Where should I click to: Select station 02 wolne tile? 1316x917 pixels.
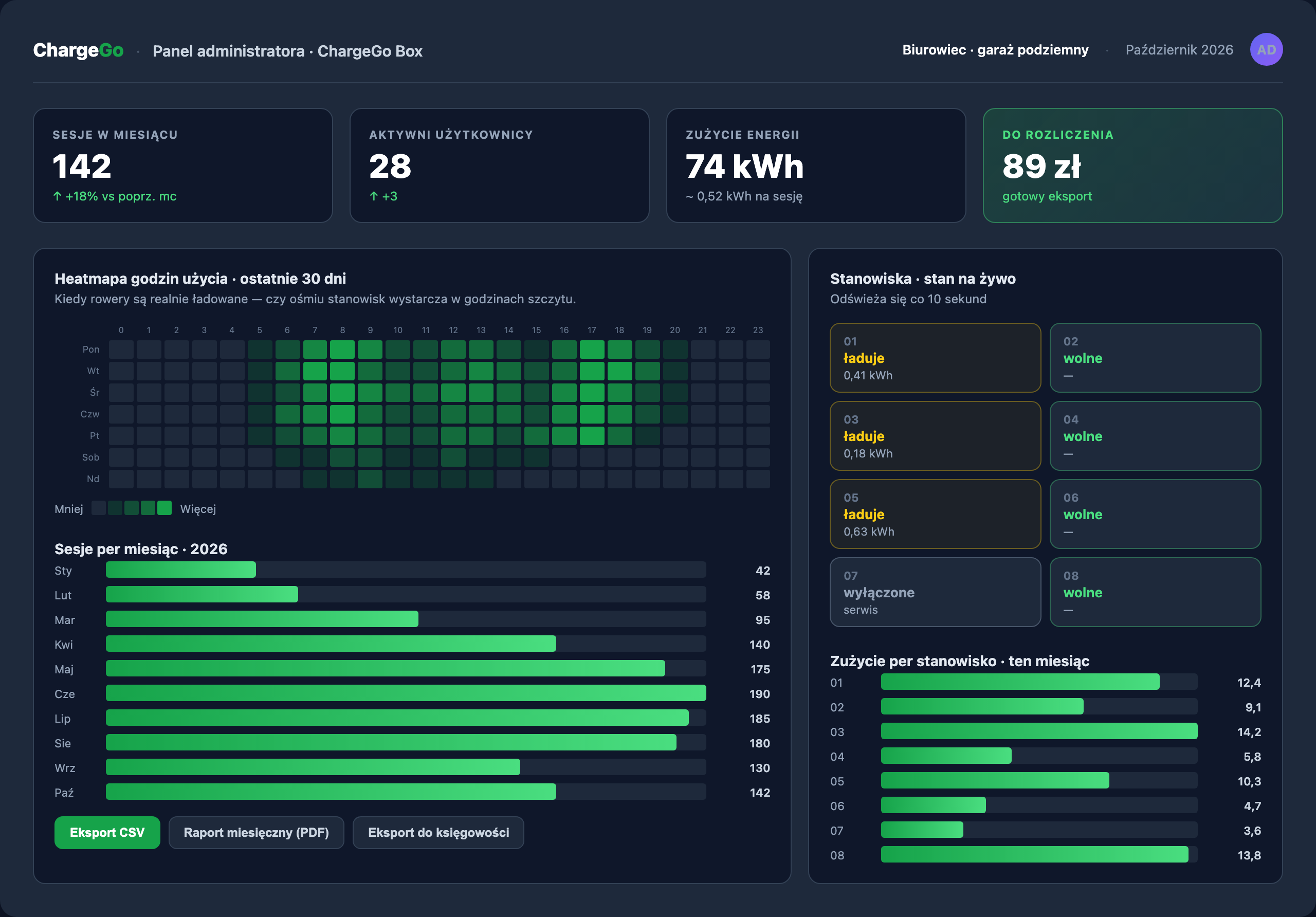(1155, 358)
